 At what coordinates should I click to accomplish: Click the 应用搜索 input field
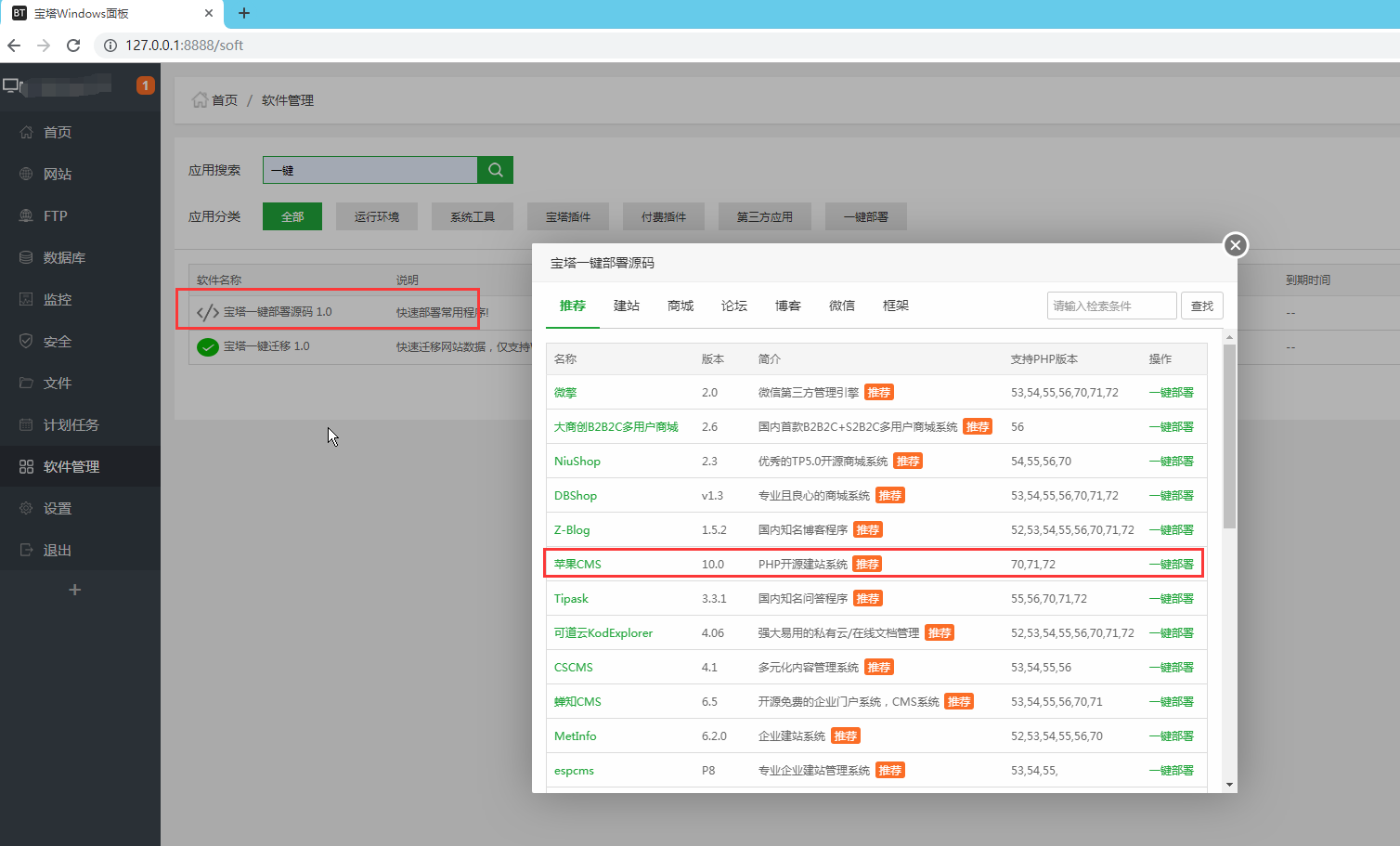370,170
